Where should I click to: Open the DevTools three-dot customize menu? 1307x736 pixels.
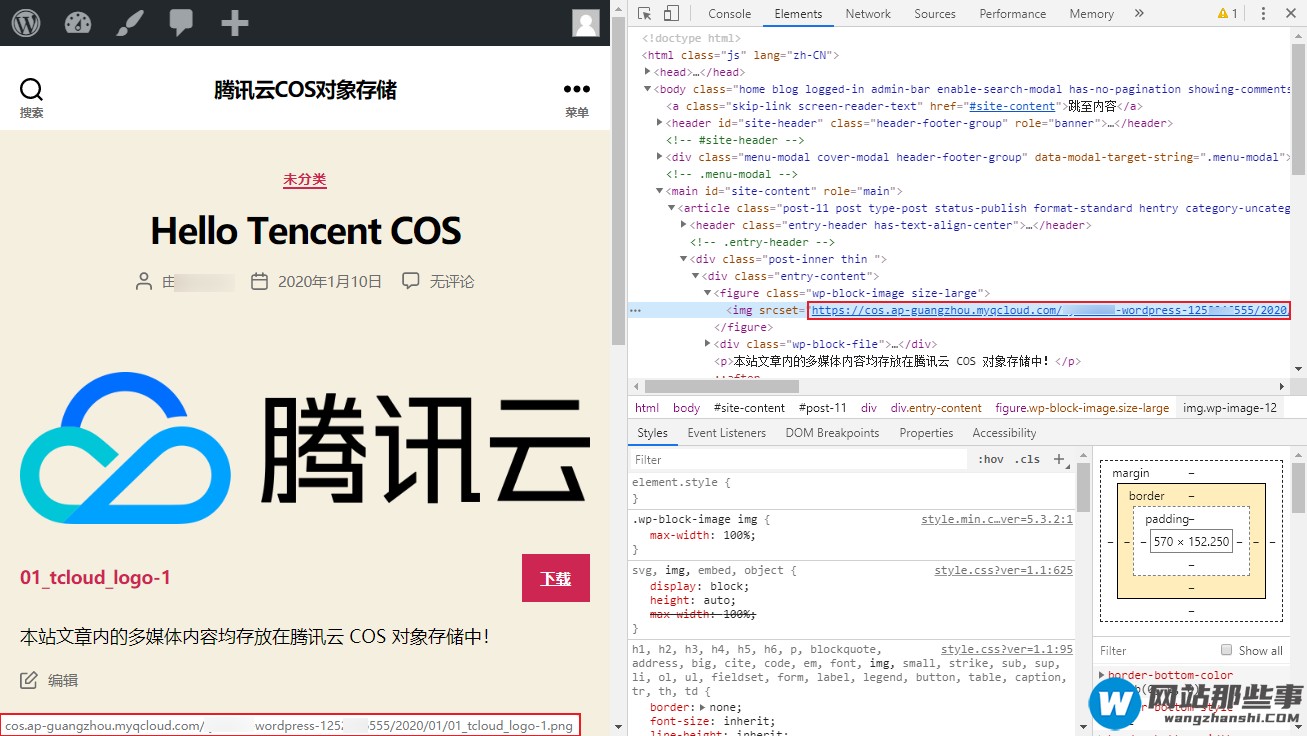1263,13
